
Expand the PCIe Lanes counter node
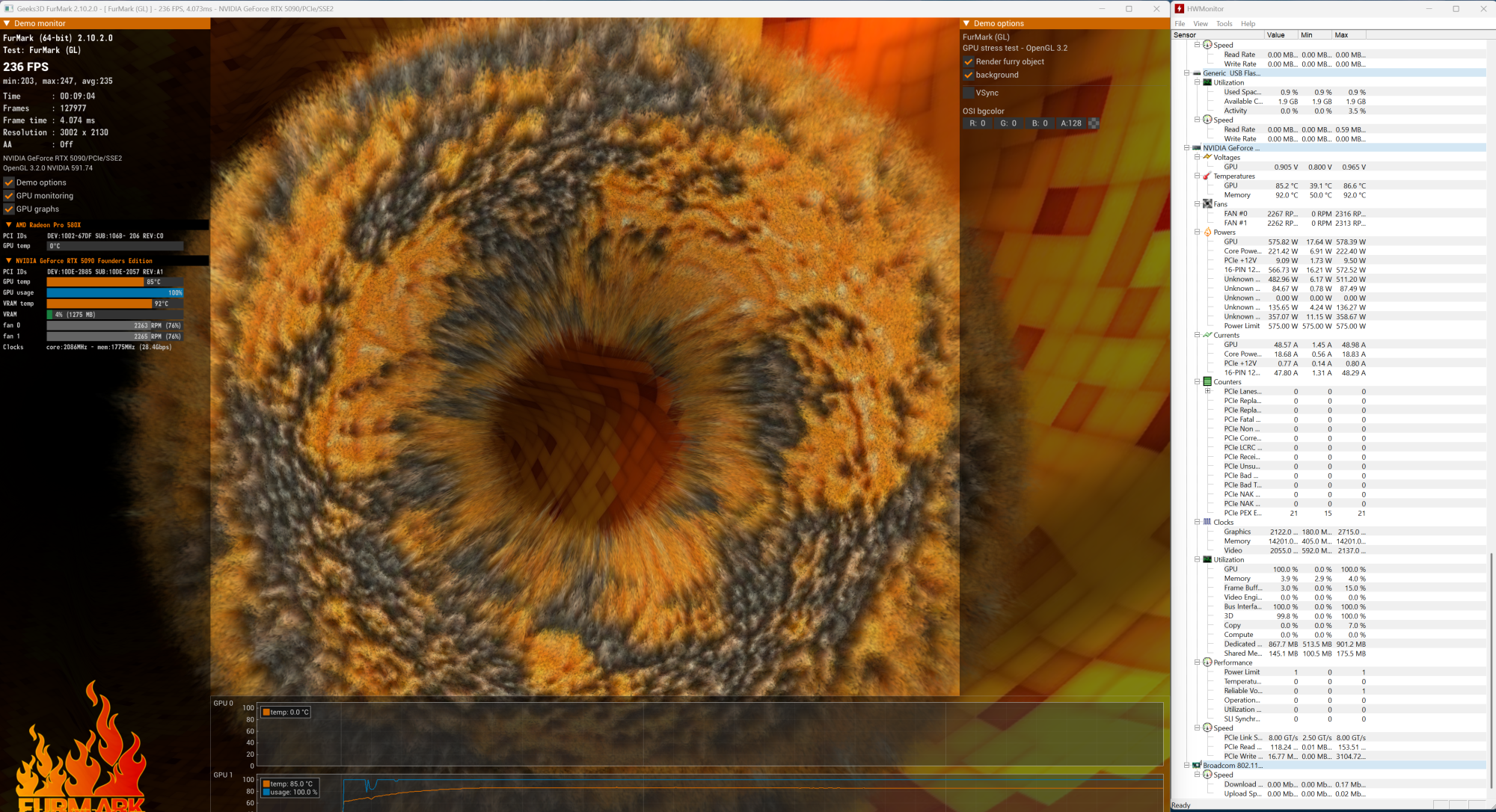click(x=1207, y=391)
